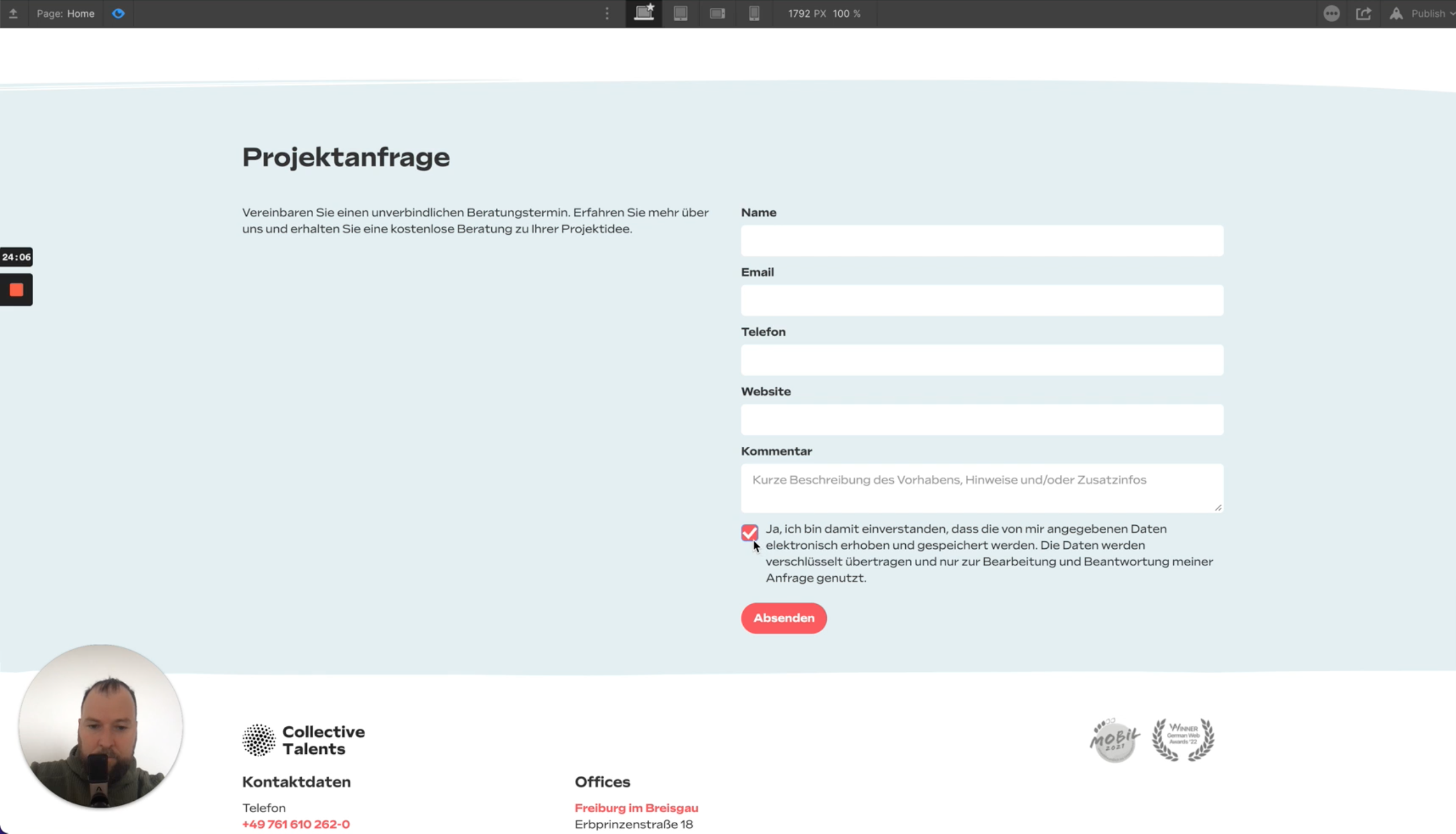Click the Telefon field label

tap(763, 332)
